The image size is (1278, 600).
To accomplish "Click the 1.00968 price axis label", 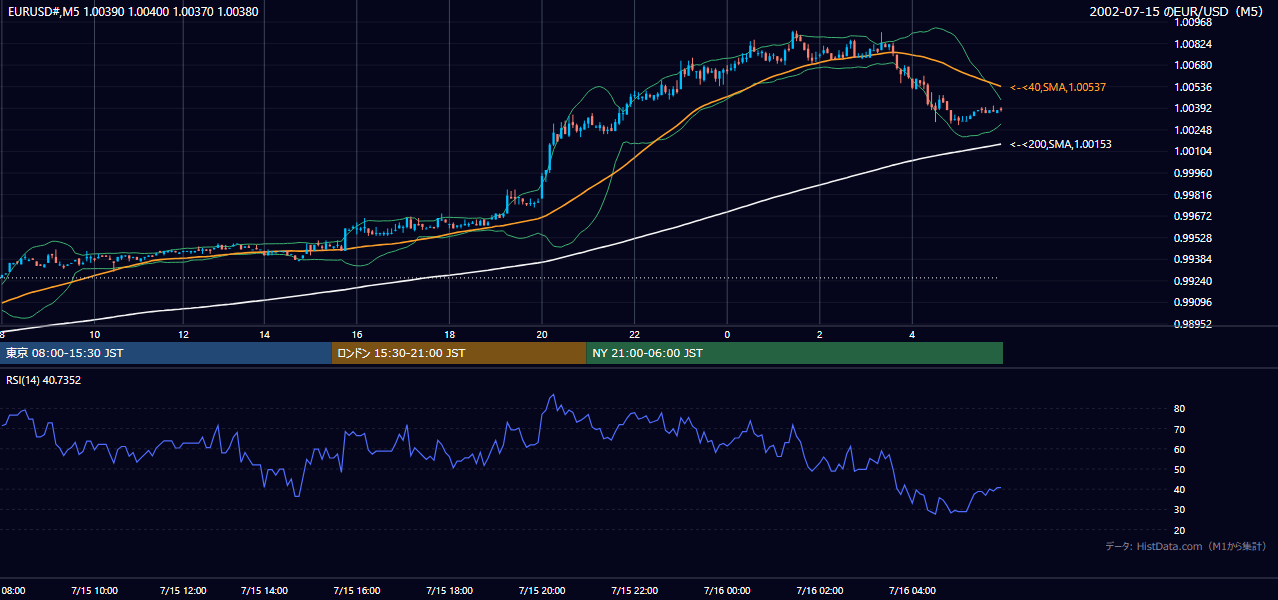I will click(1193, 22).
